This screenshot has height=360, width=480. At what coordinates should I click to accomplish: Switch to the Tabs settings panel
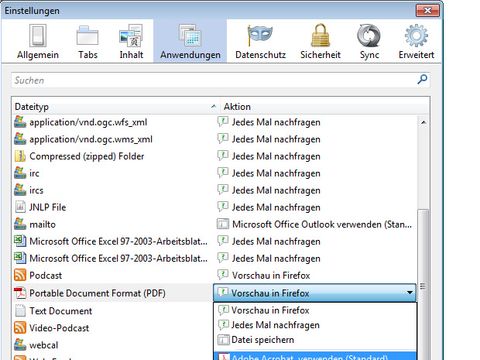point(88,42)
